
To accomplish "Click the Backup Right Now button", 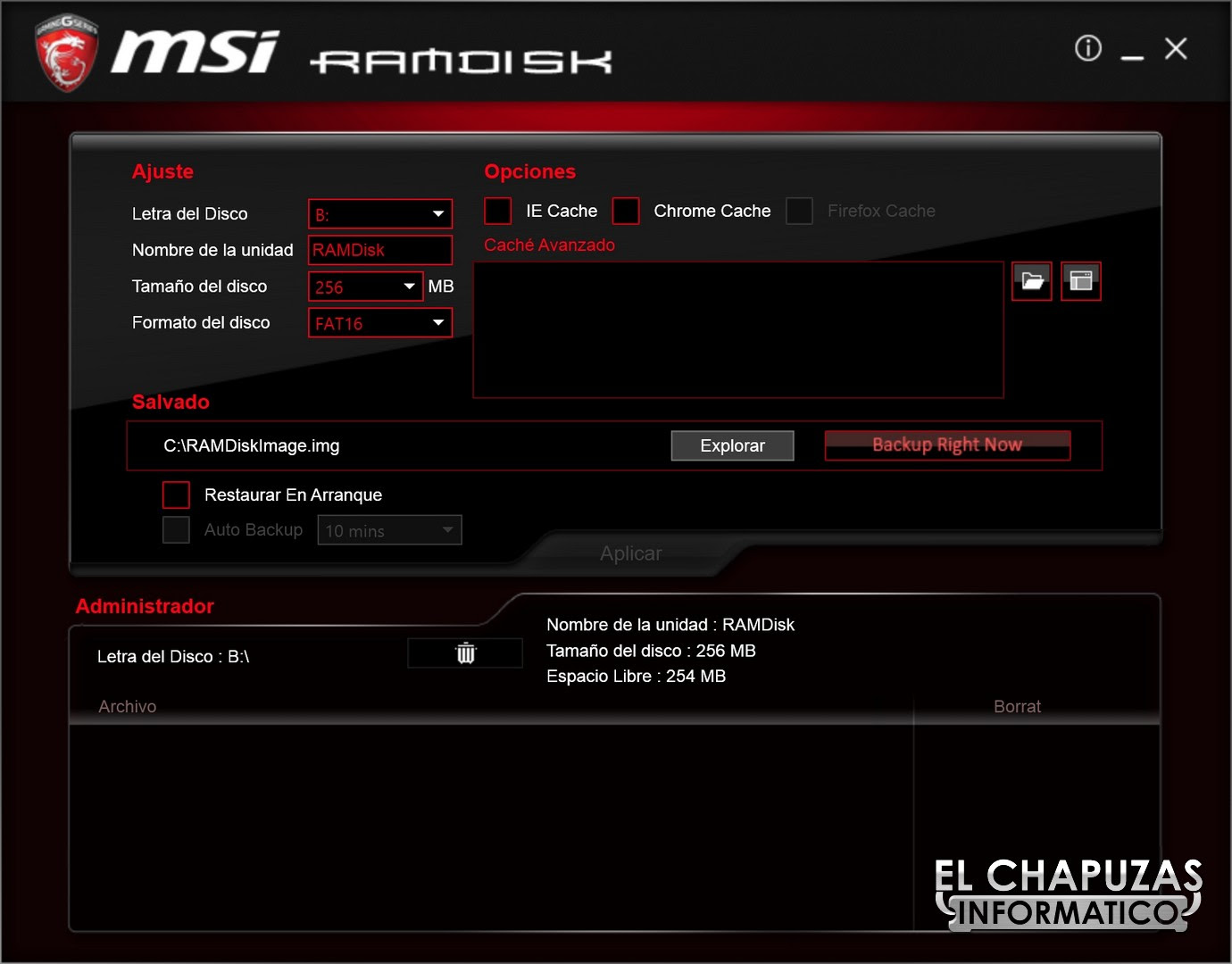I will click(947, 445).
